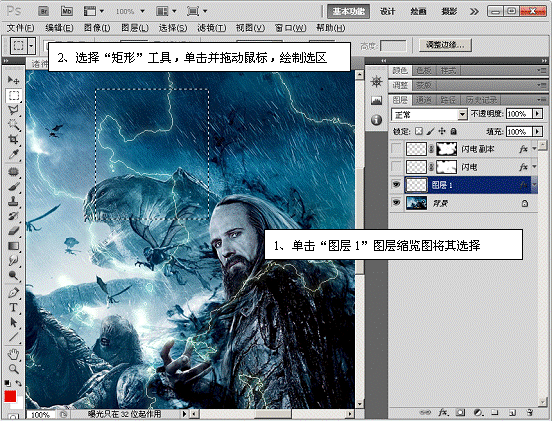Select the Line tool

13,337
